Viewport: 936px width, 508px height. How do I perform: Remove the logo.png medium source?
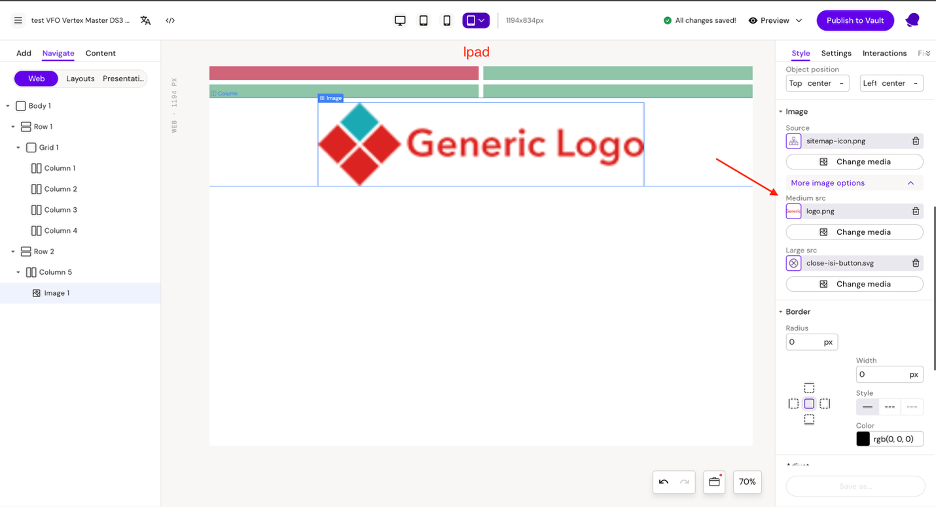pos(915,211)
